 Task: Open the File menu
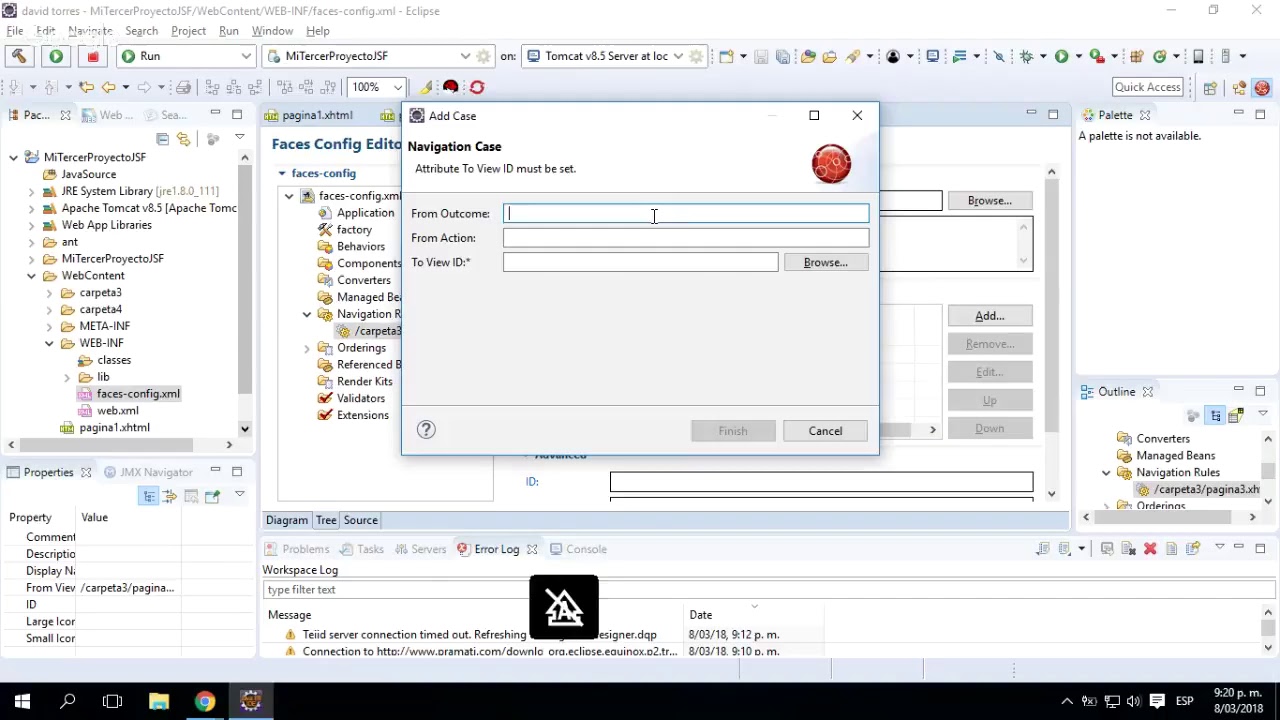pos(15,31)
